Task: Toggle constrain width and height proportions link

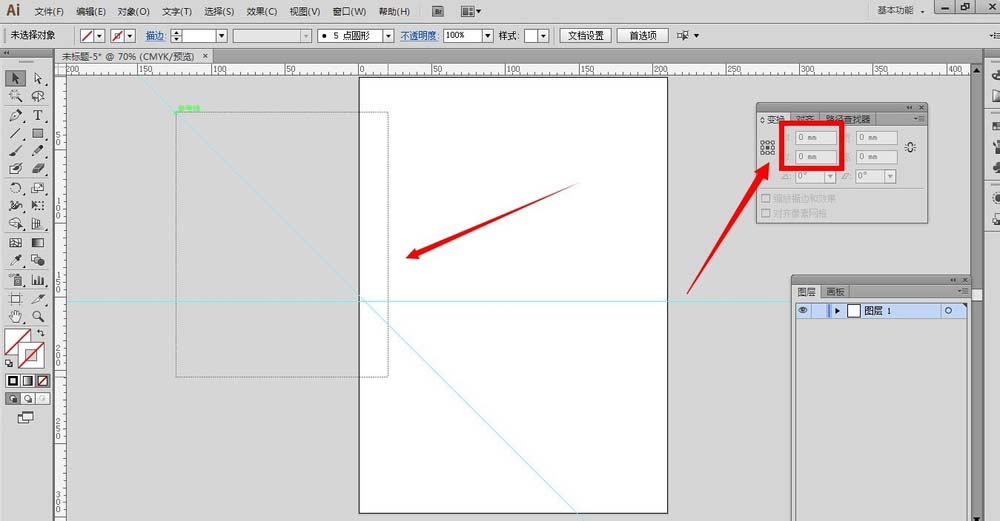Action: click(x=909, y=147)
